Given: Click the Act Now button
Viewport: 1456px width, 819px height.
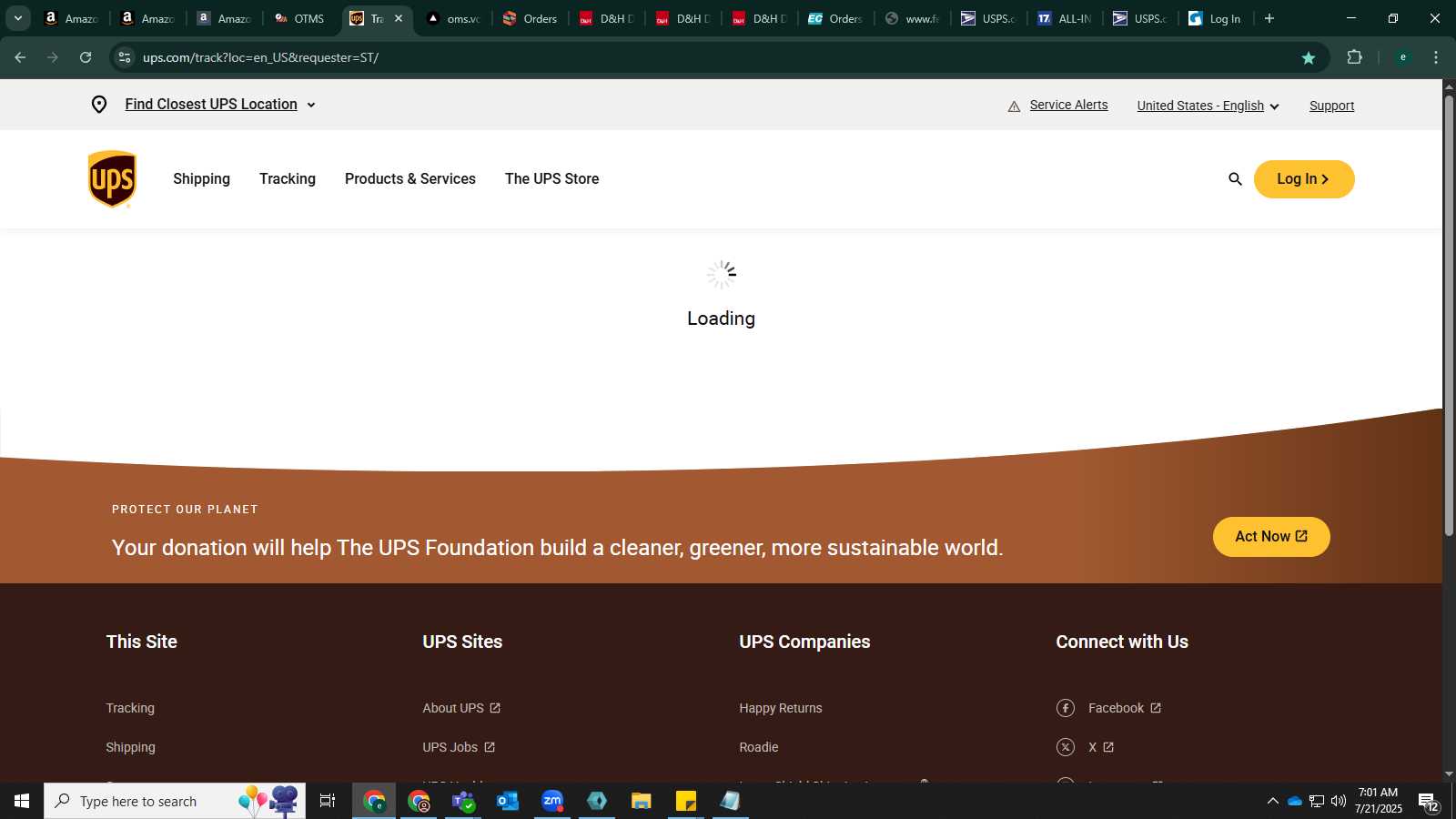Looking at the screenshot, I should coord(1271,537).
